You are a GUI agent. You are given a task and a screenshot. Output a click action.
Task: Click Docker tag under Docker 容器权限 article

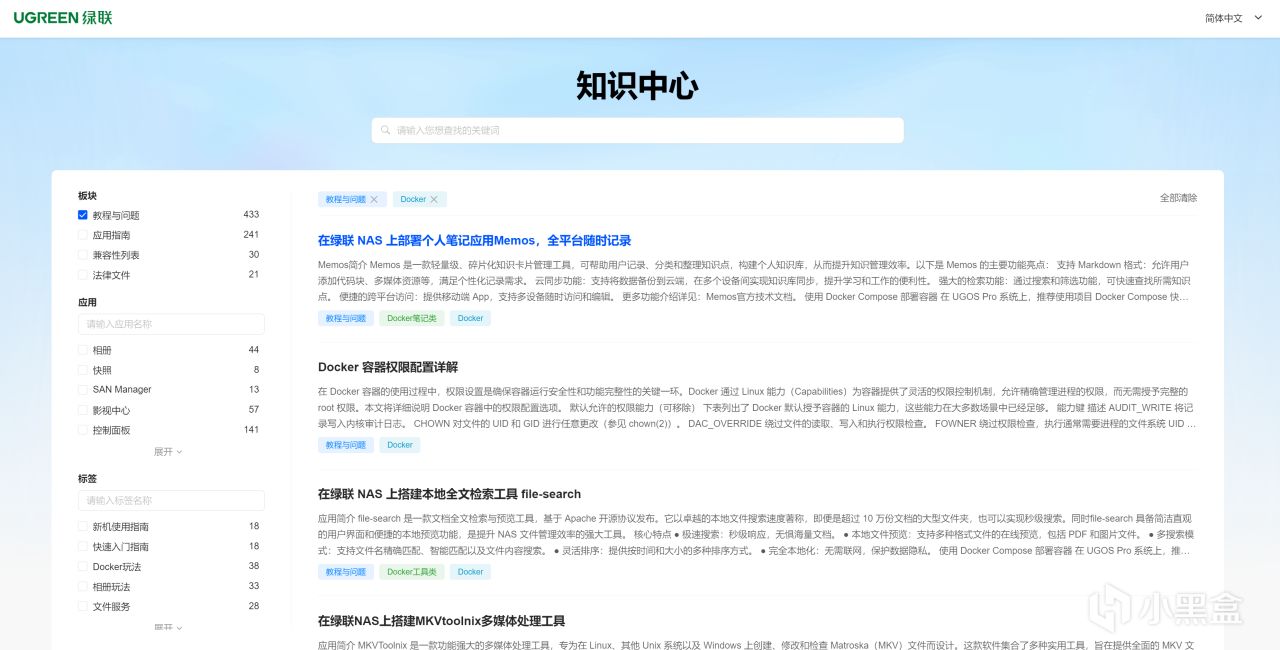[x=400, y=445]
